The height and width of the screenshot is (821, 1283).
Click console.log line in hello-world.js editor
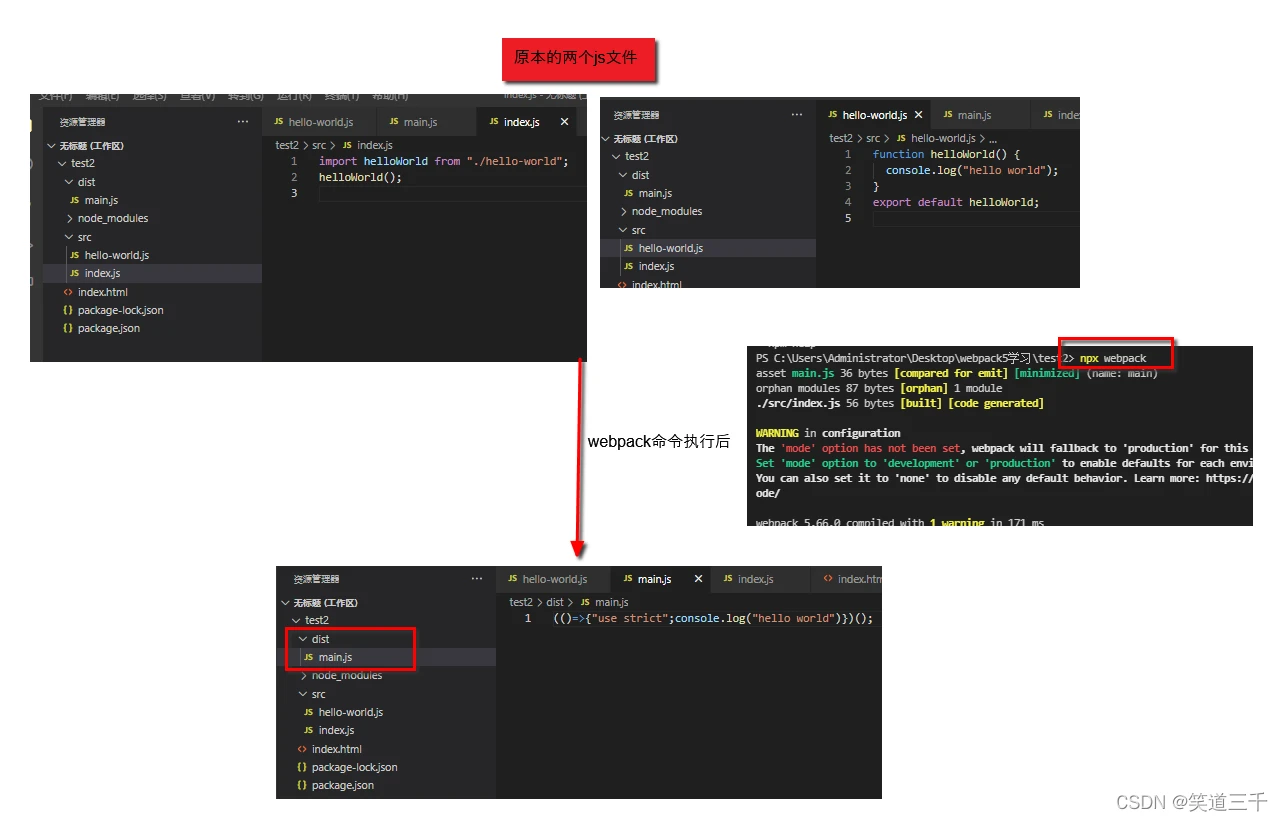pos(972,170)
